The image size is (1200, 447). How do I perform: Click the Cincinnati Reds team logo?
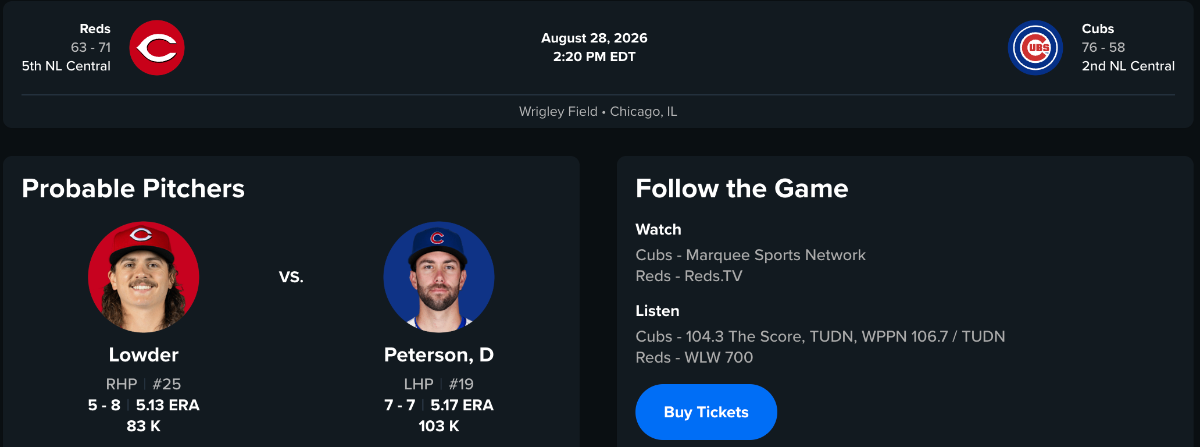point(157,47)
